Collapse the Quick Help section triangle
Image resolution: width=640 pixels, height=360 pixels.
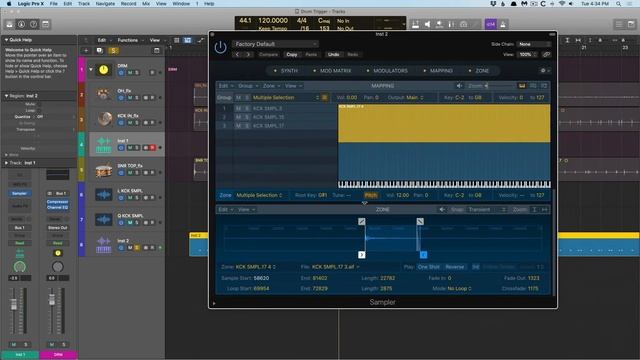[6, 40]
